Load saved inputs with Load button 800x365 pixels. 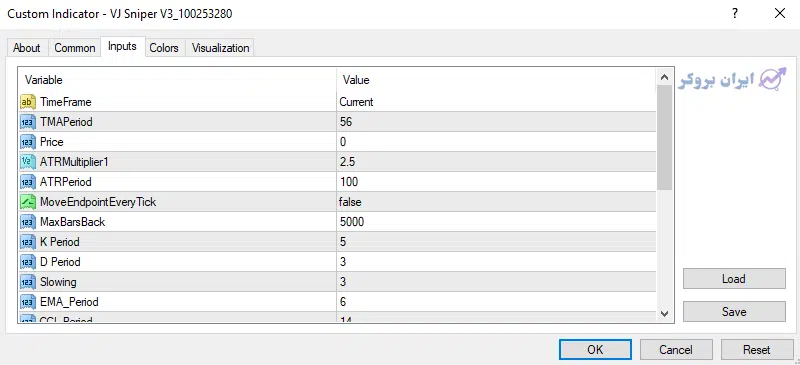pyautogui.click(x=734, y=279)
